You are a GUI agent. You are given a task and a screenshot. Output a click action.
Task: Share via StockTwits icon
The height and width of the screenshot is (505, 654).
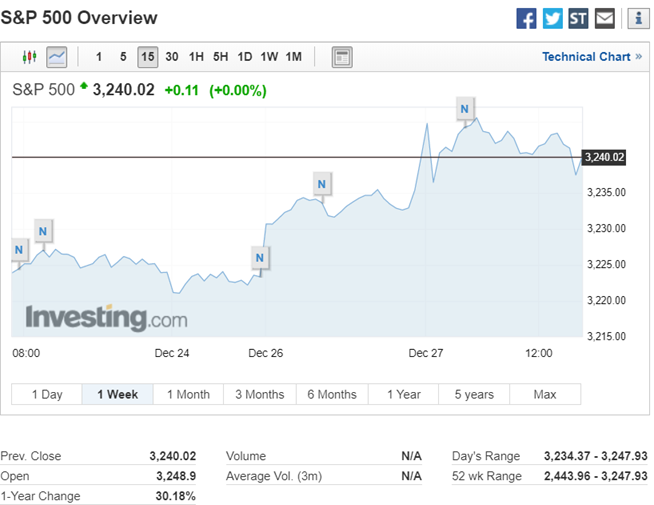click(578, 18)
